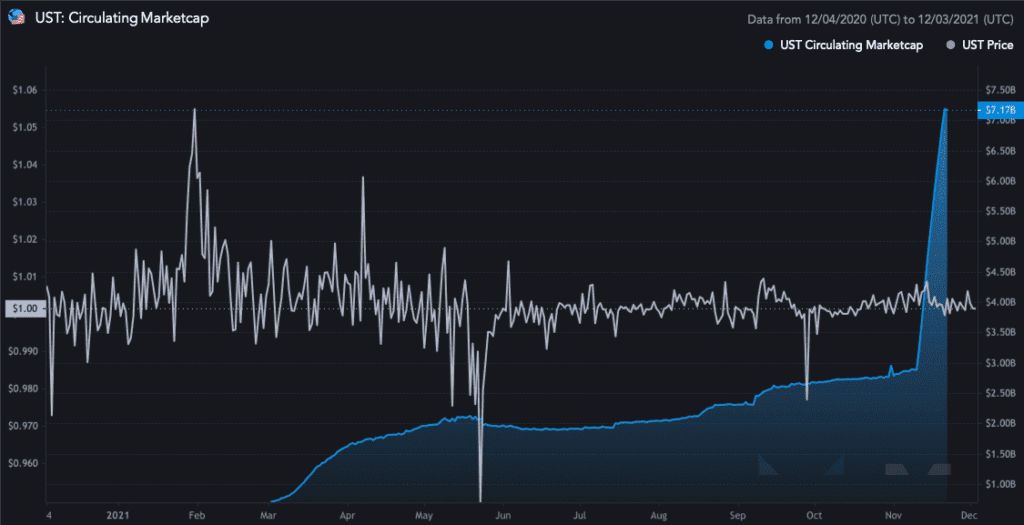Click the Dec label on the time axis
Viewport: 1024px width, 525px height.
968,515
